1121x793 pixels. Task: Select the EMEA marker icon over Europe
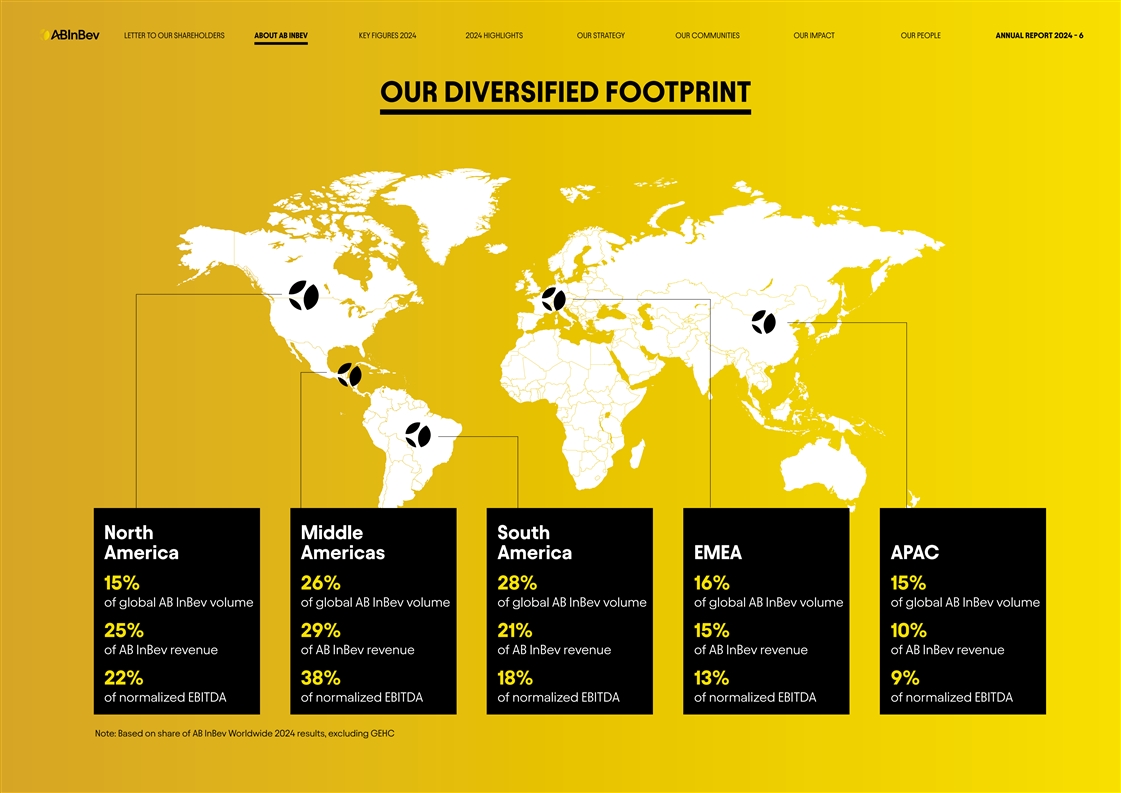(553, 299)
